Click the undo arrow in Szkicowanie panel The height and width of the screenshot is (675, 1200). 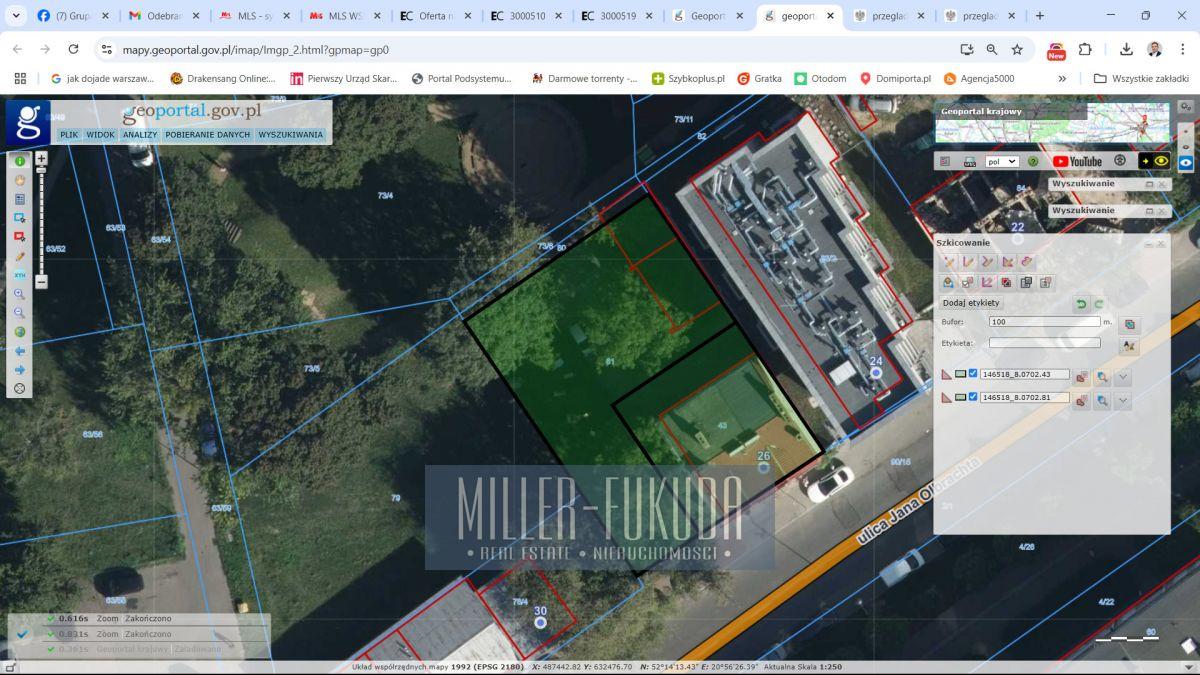coord(1081,304)
